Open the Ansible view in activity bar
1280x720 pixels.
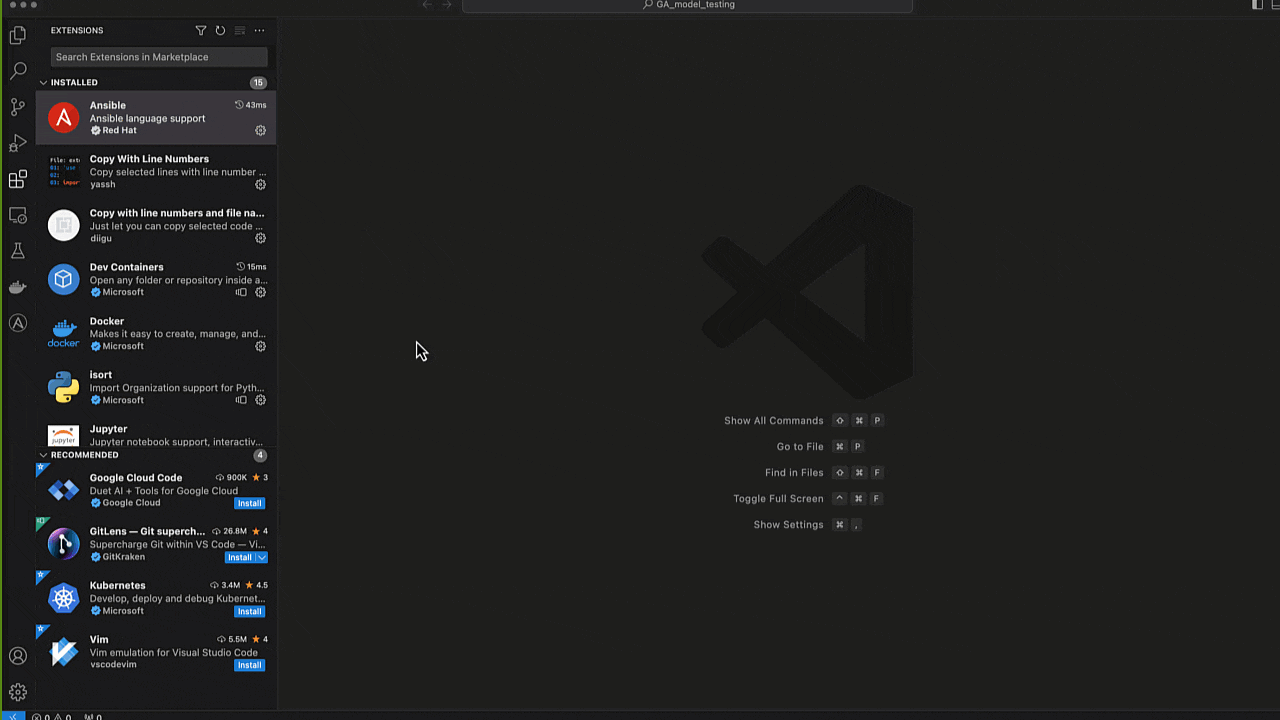click(x=17, y=323)
